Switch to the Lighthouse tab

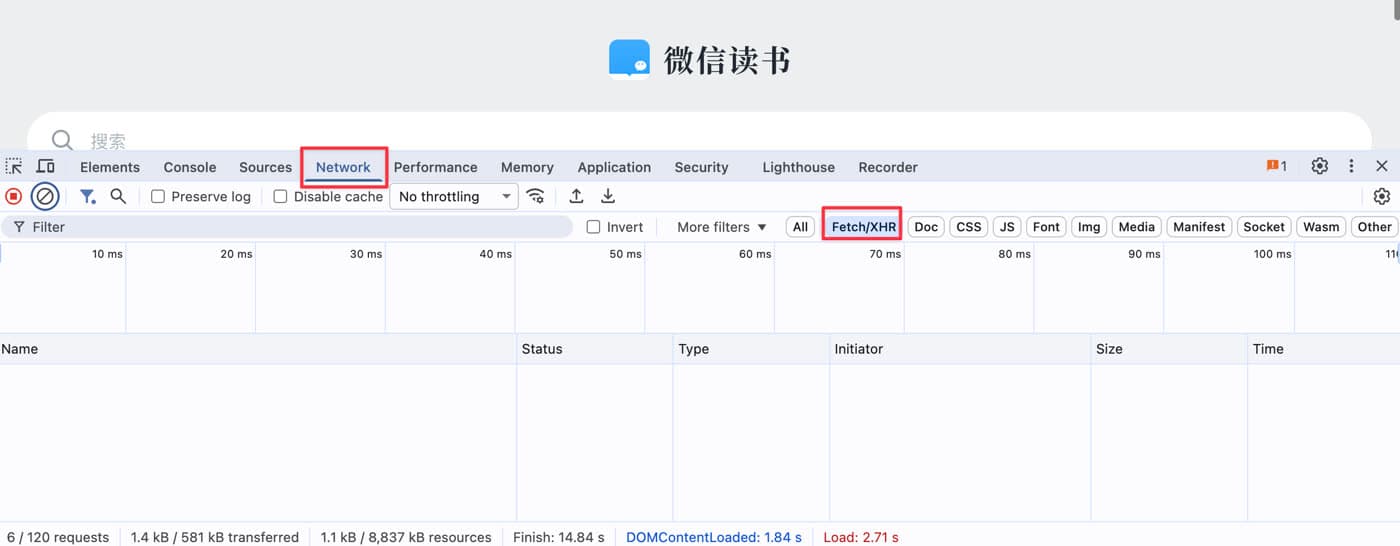[x=798, y=167]
